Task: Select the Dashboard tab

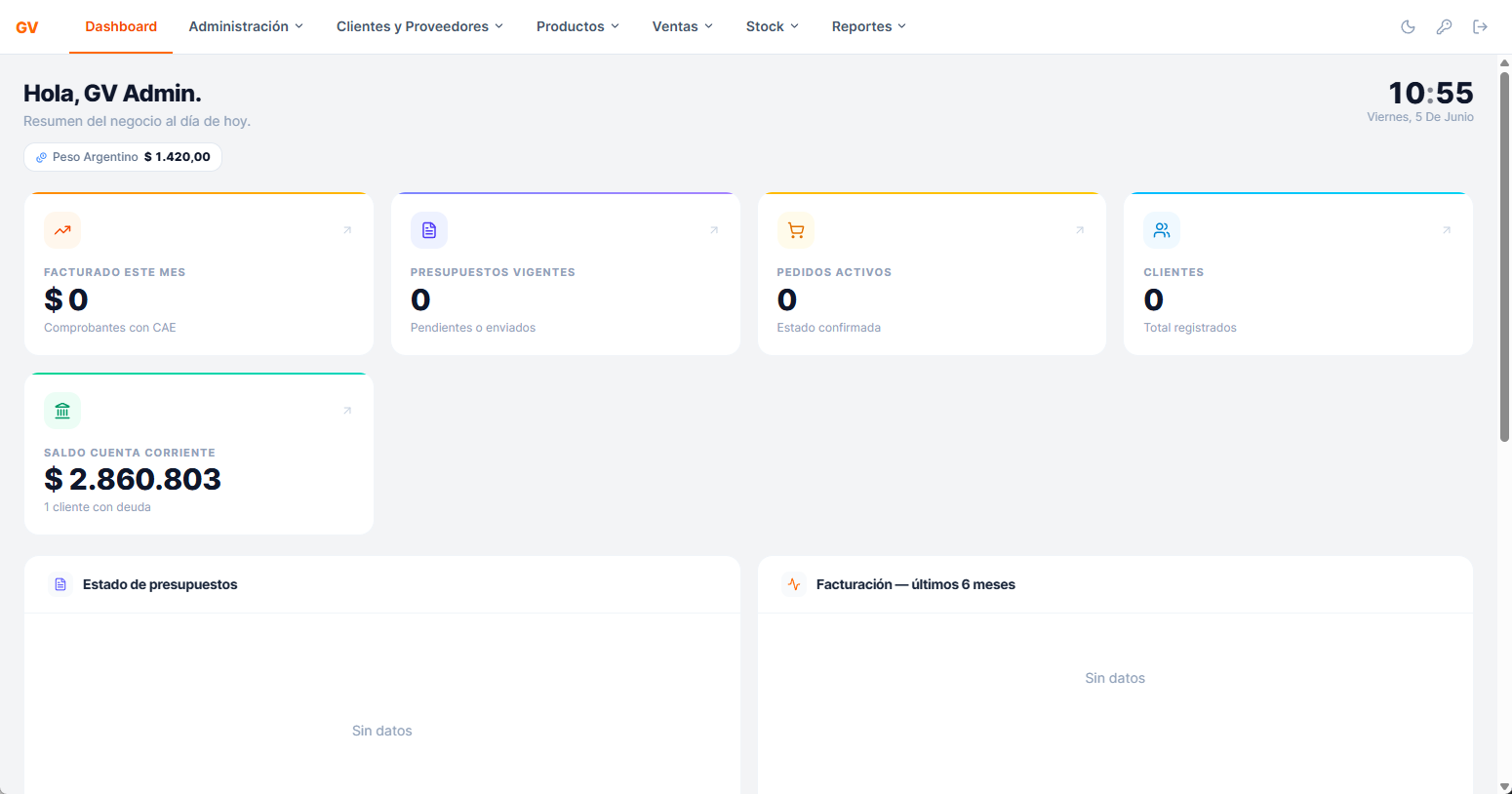Action: (121, 26)
